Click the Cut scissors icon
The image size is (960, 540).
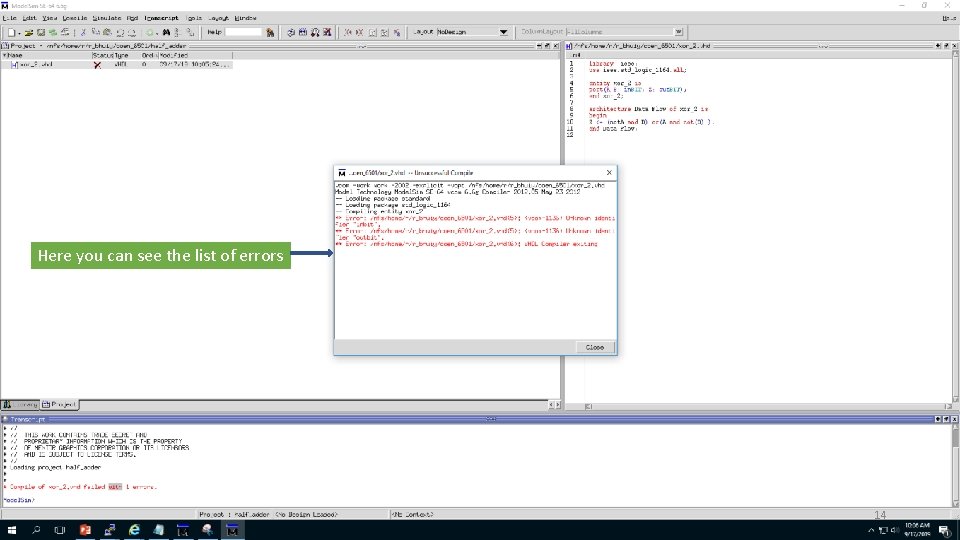[83, 32]
